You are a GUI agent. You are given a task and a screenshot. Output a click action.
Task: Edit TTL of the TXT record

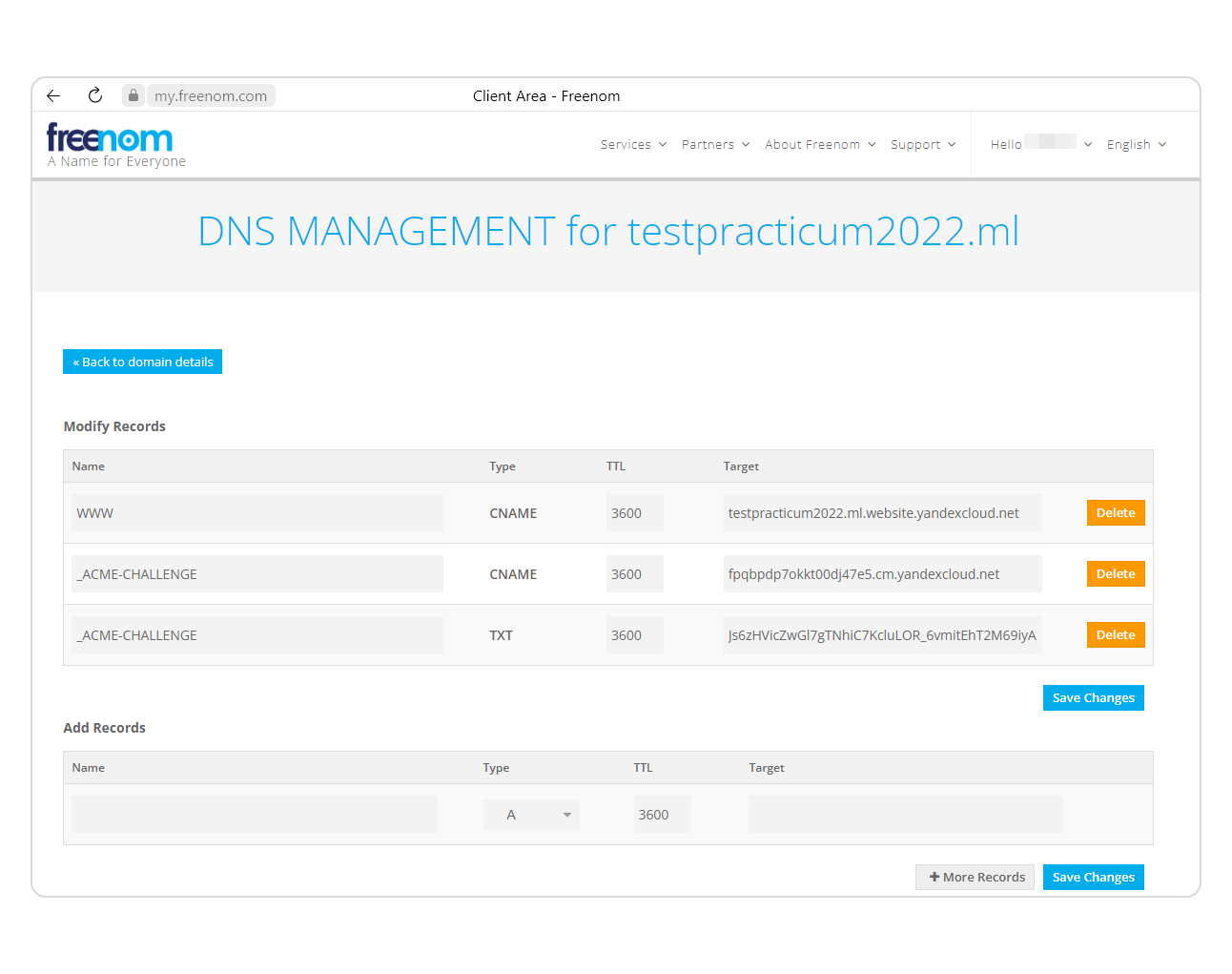[x=634, y=635]
